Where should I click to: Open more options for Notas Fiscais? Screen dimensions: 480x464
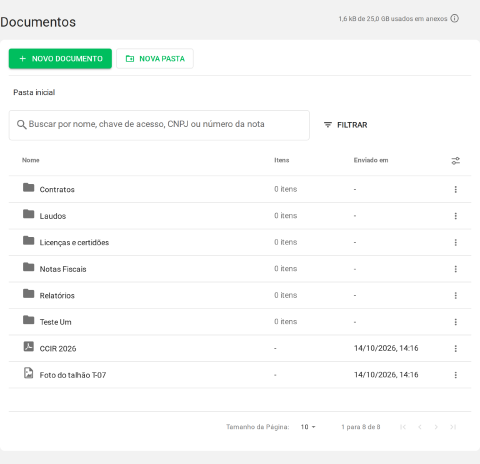point(456,269)
